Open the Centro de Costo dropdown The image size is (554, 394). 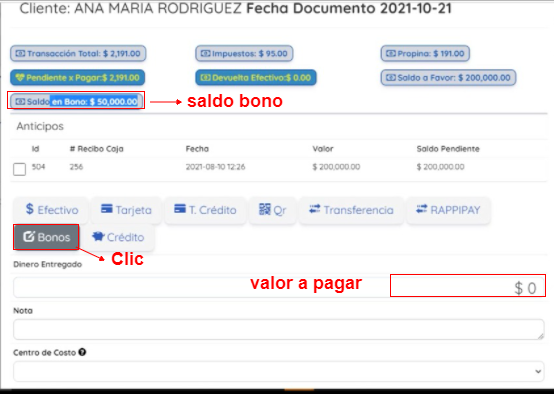278,371
